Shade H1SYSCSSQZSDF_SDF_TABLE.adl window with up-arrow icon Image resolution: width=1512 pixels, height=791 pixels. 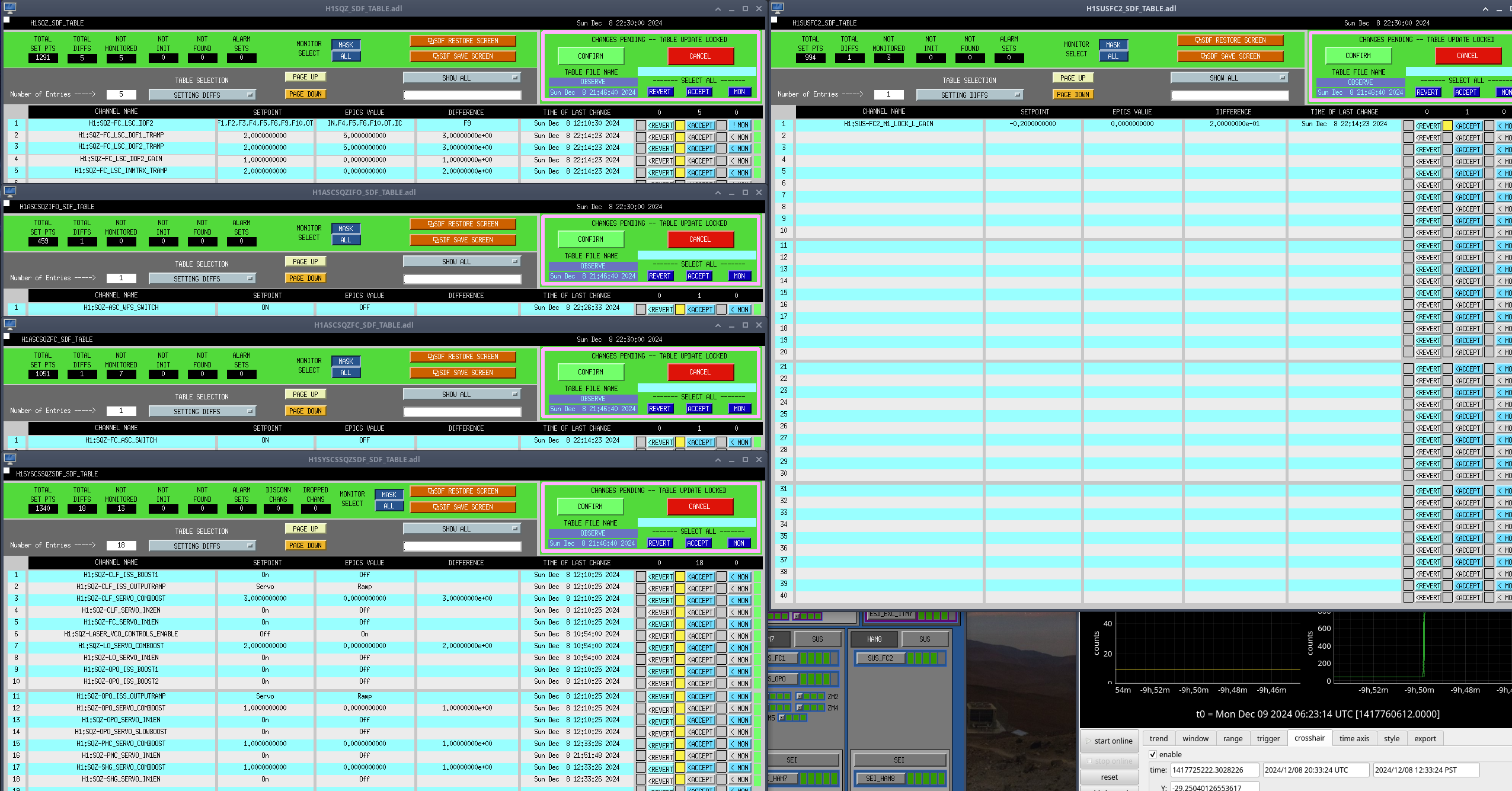coord(718,460)
